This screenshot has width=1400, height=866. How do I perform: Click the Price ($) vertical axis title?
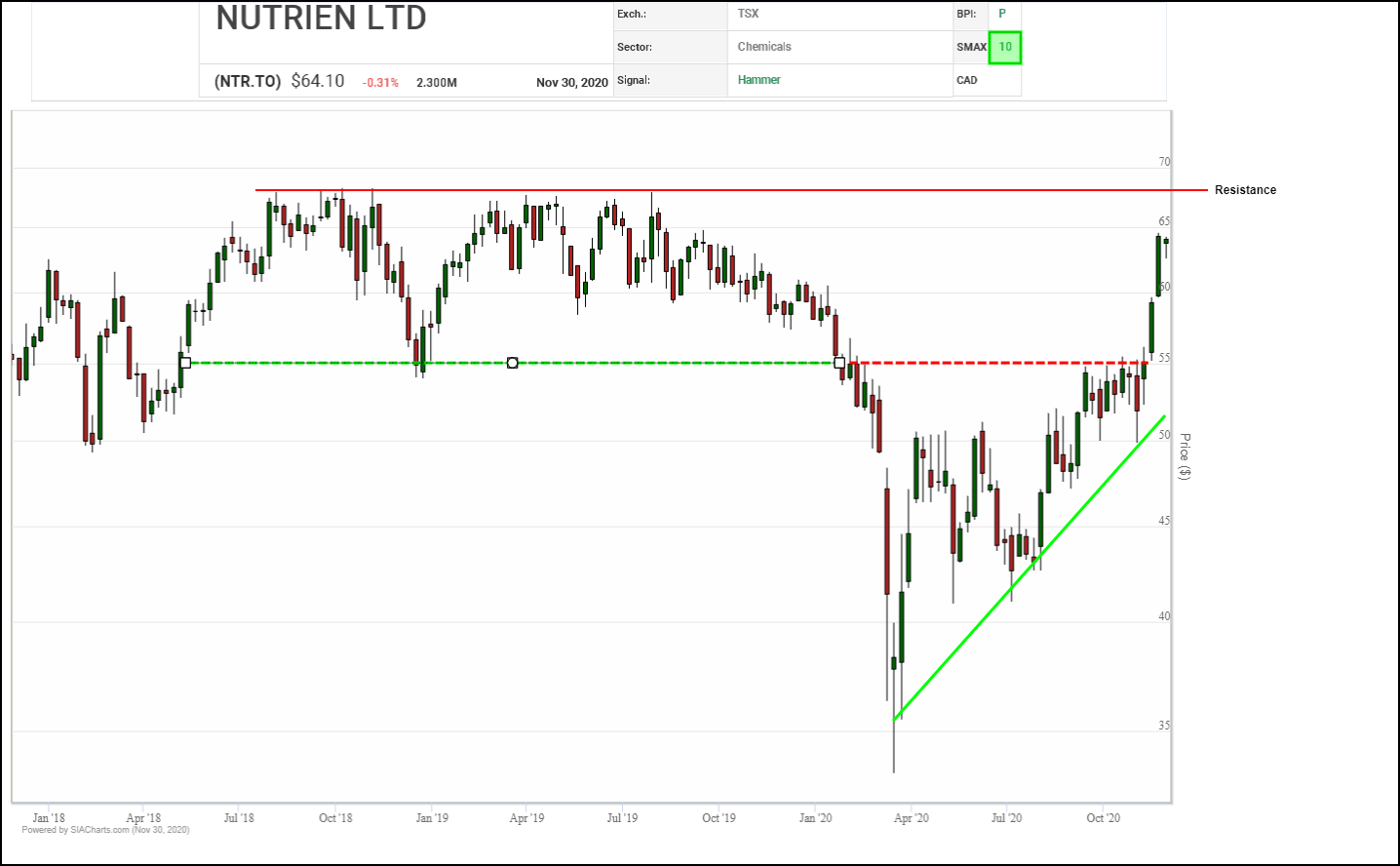click(1185, 456)
